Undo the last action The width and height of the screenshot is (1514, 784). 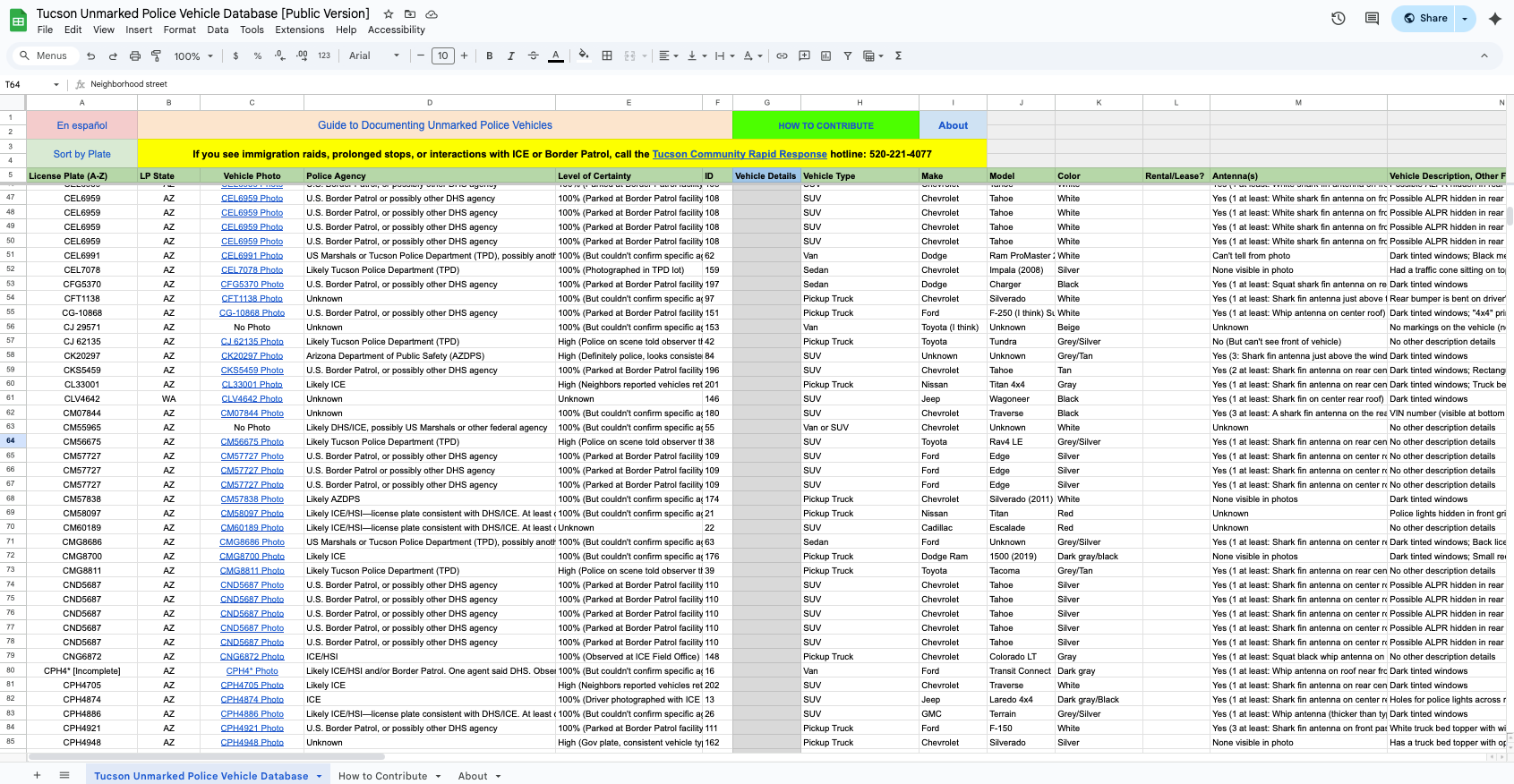(x=90, y=55)
